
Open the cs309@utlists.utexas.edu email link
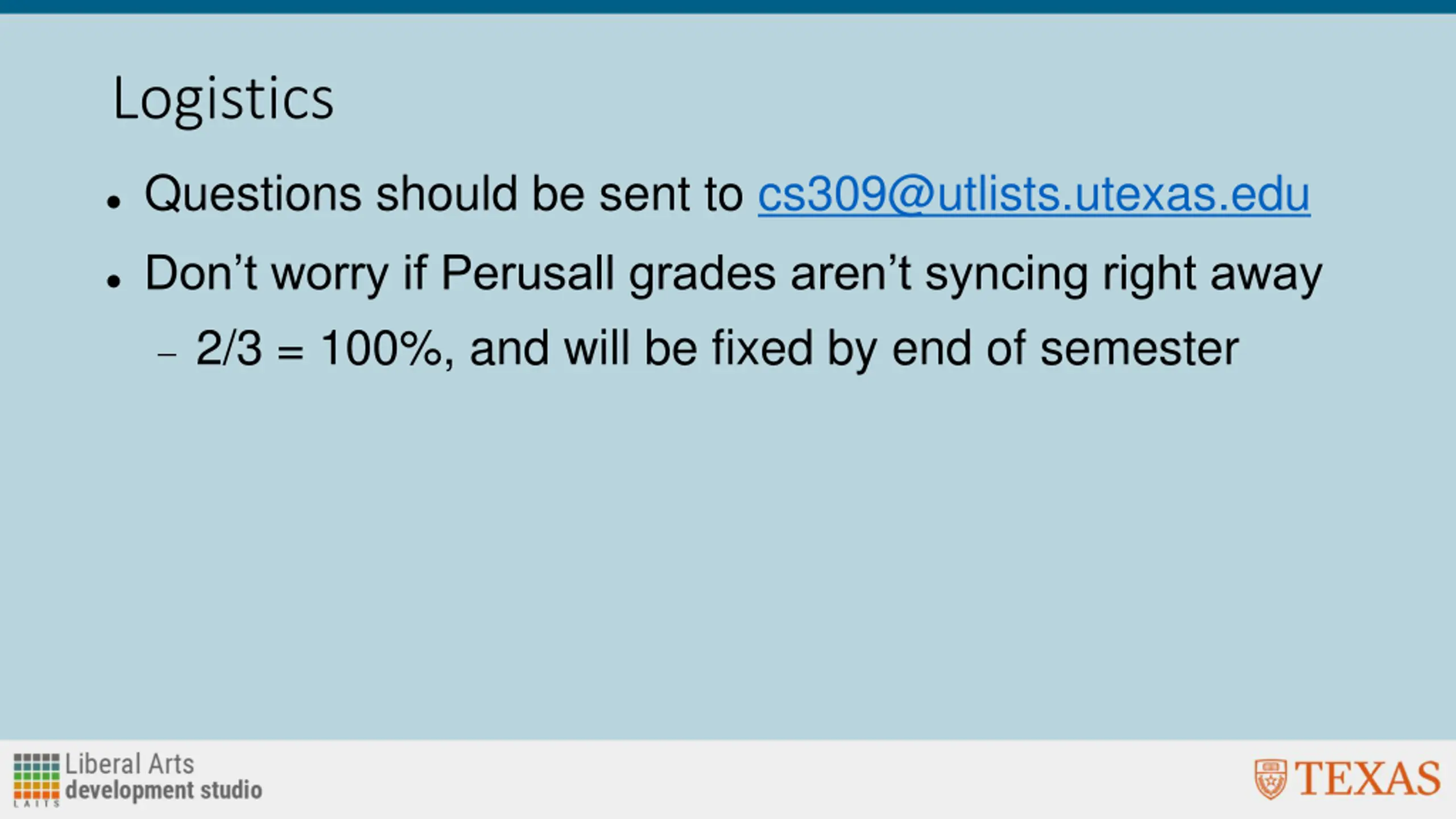pyautogui.click(x=1033, y=195)
